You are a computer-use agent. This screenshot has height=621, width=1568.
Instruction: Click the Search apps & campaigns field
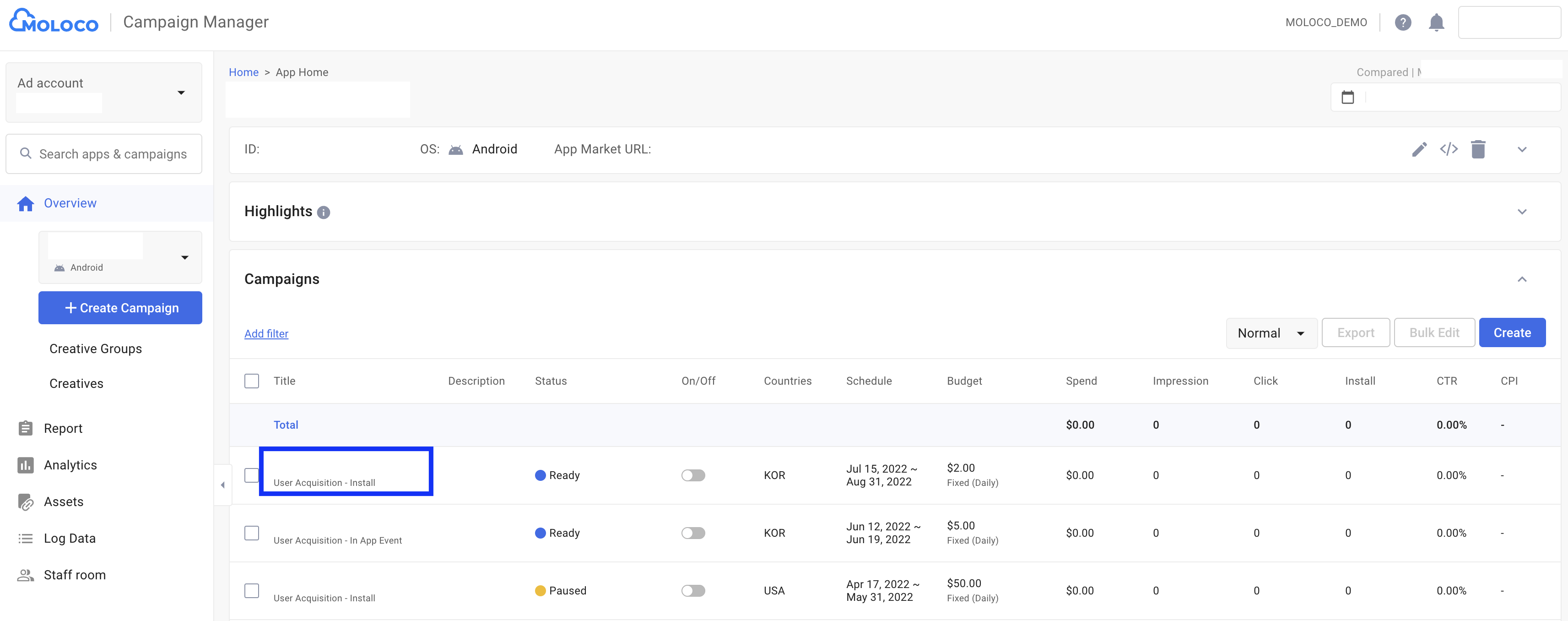pos(113,154)
